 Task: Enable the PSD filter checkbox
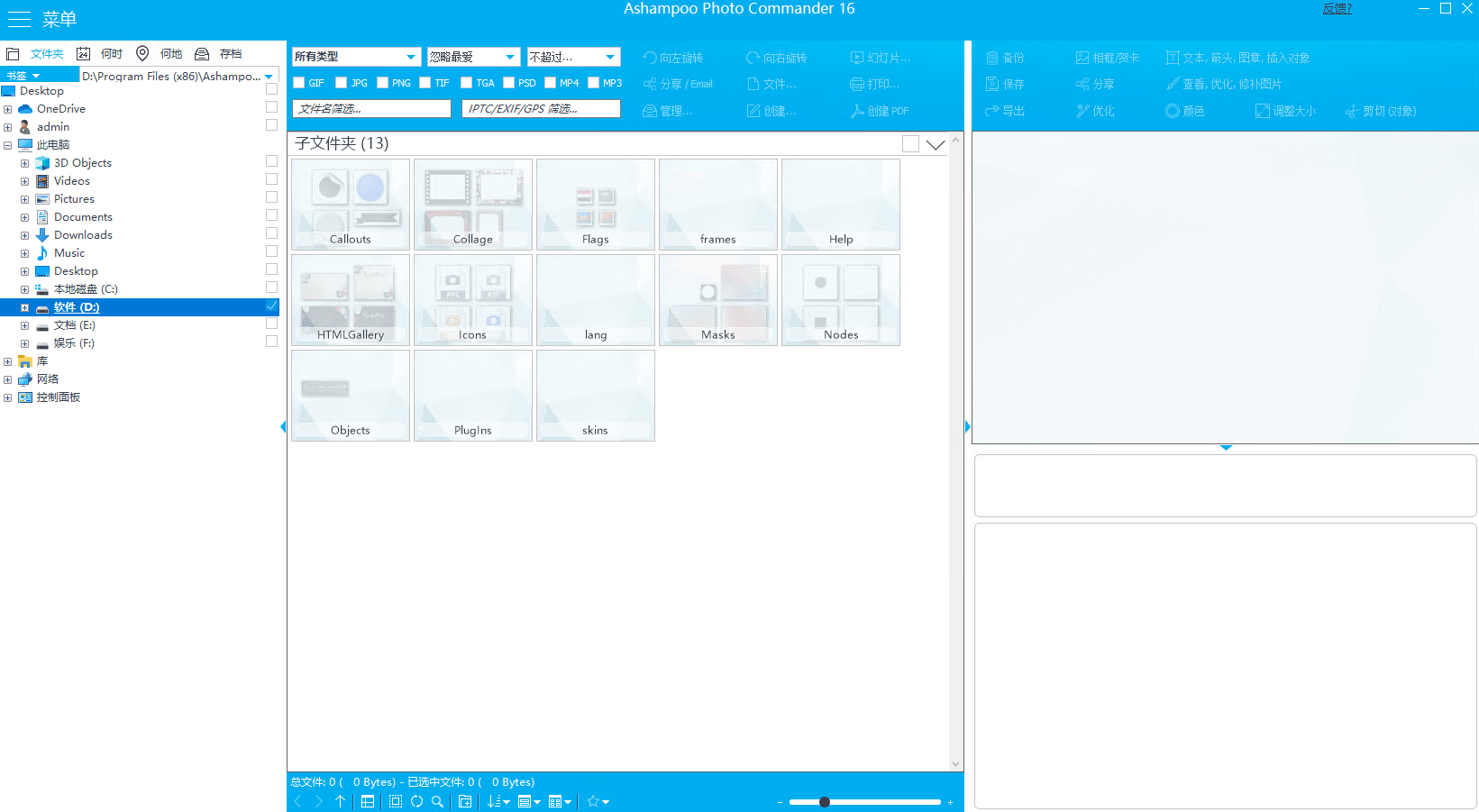509,83
